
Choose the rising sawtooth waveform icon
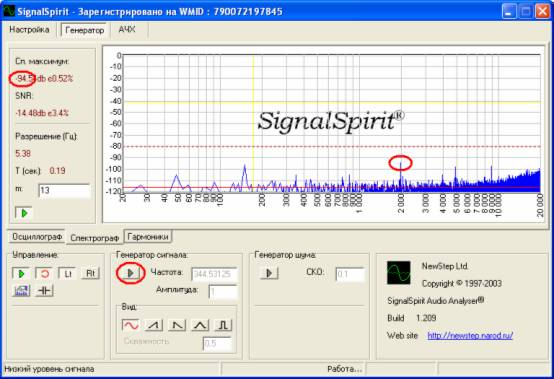pyautogui.click(x=154, y=325)
